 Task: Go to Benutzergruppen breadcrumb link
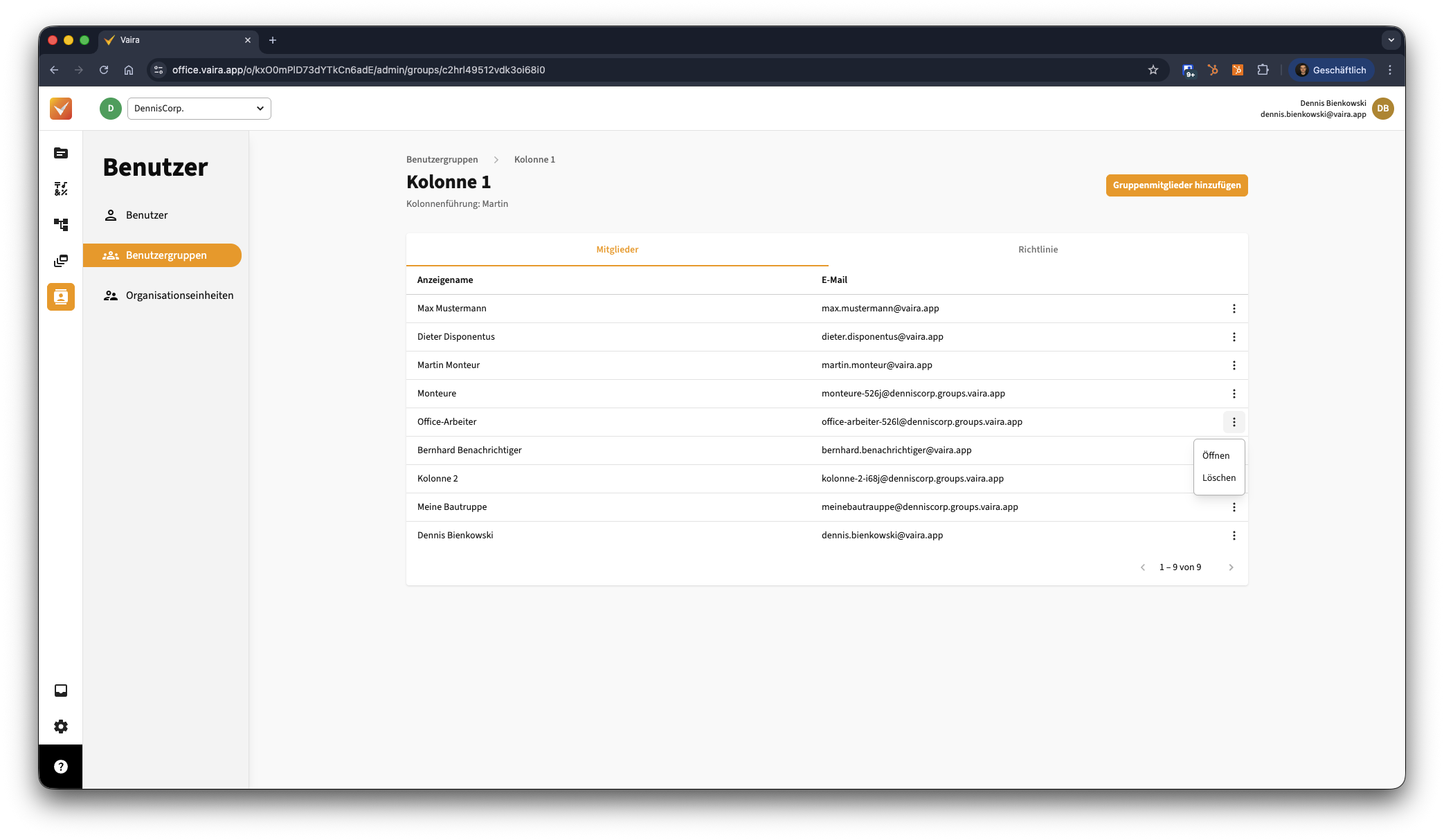442,160
